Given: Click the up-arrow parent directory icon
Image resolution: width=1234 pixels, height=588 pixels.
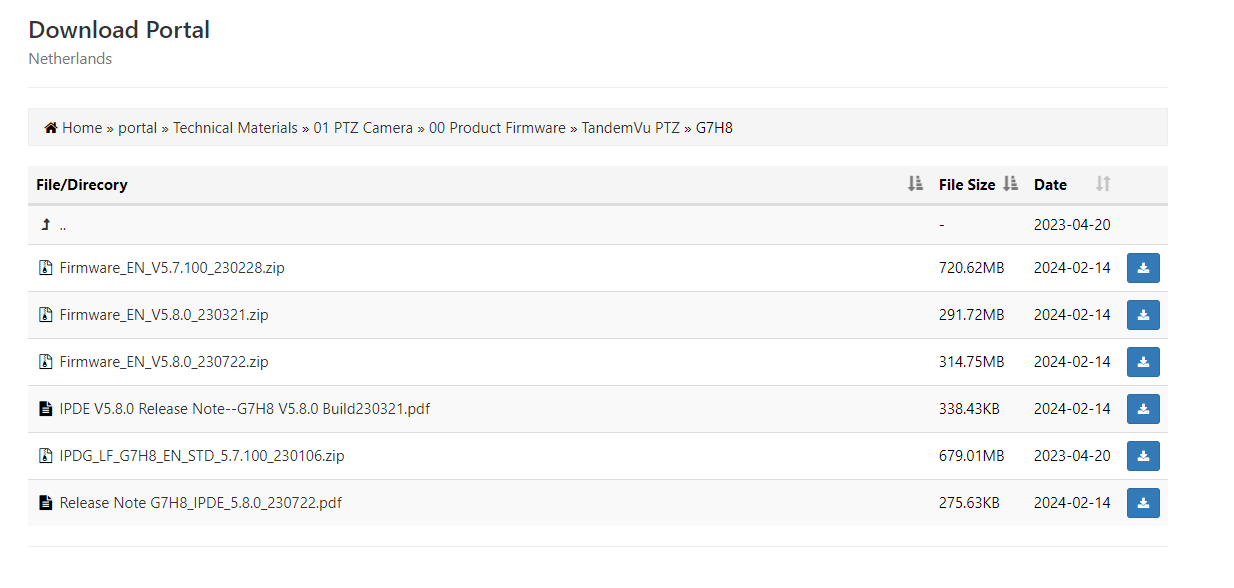Looking at the screenshot, I should [45, 225].
